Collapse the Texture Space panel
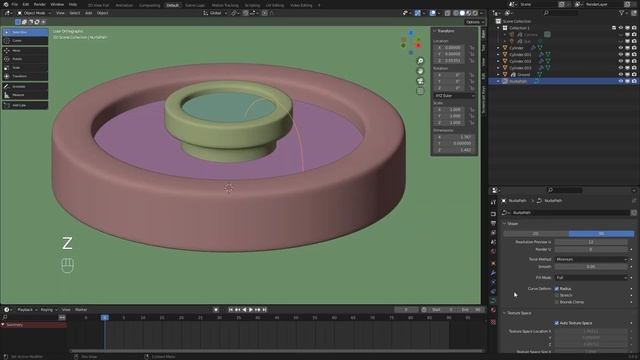 click(517, 313)
